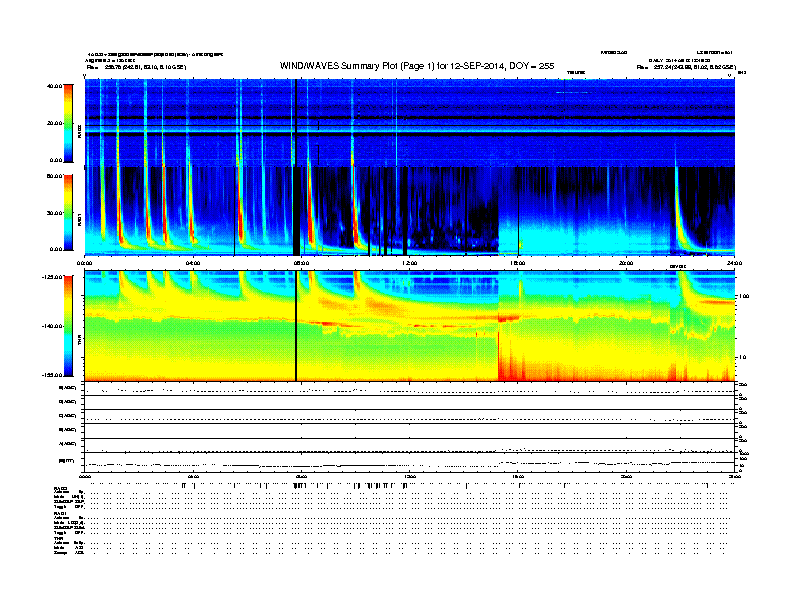This screenshot has width=792, height=612.
Task: Click 00:00 tick below the RAD1 spectrogram
Action: (x=84, y=263)
